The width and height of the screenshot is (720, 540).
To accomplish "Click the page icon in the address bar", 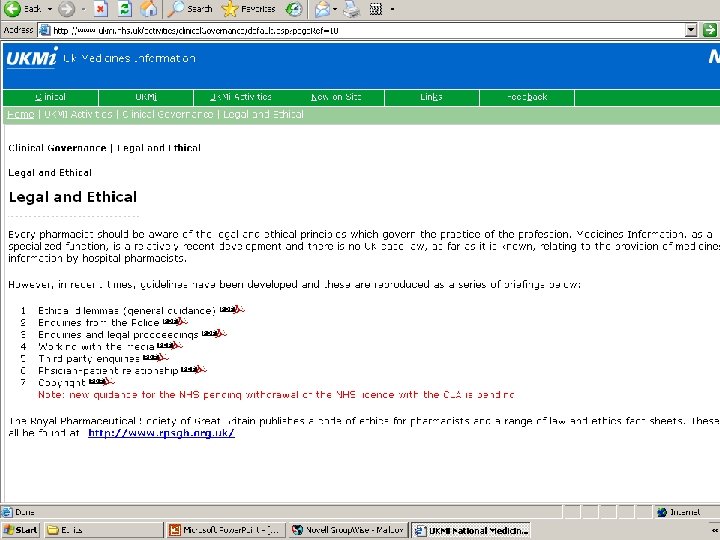I will point(45,30).
